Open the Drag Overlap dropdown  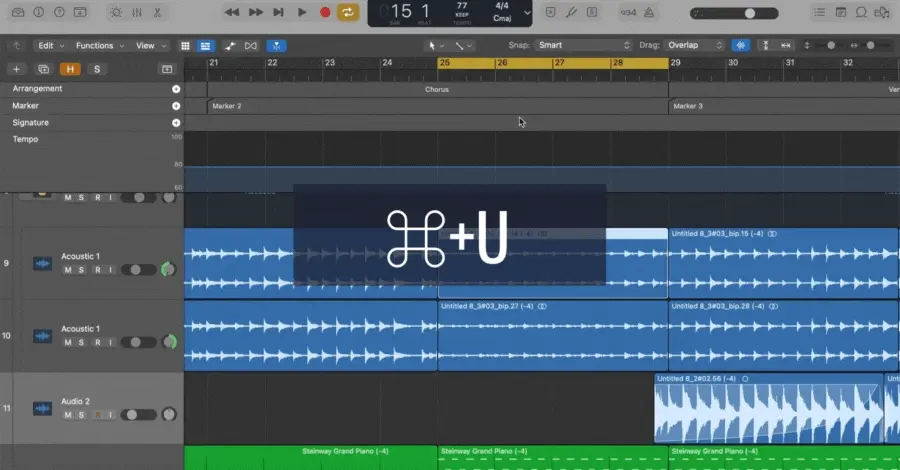pos(694,45)
